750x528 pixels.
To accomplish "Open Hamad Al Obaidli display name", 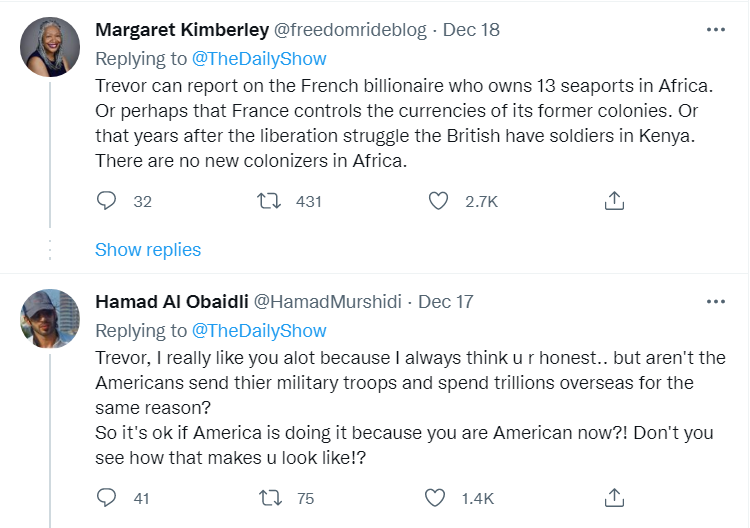I will [x=173, y=301].
